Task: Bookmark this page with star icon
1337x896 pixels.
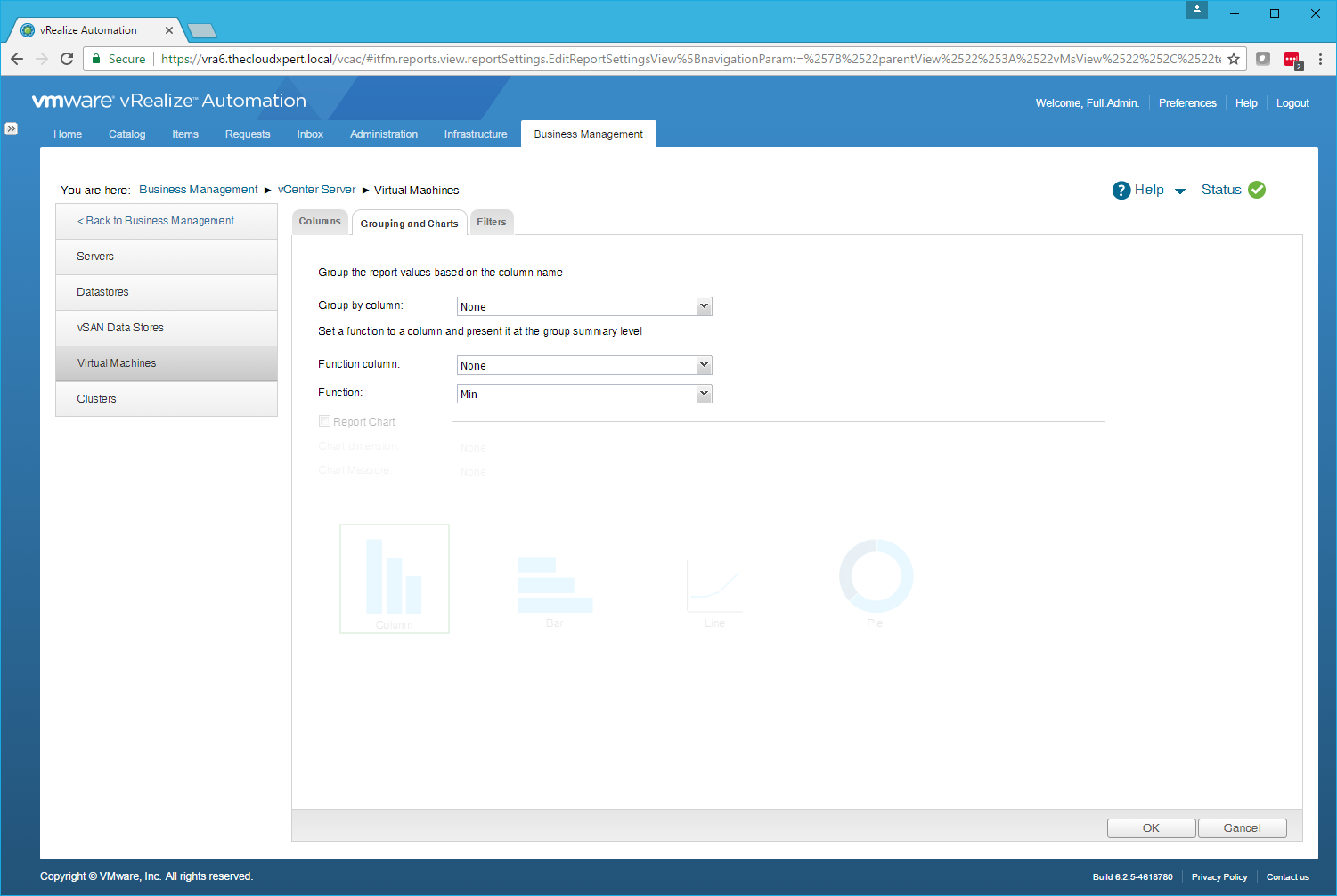Action: (1234, 59)
